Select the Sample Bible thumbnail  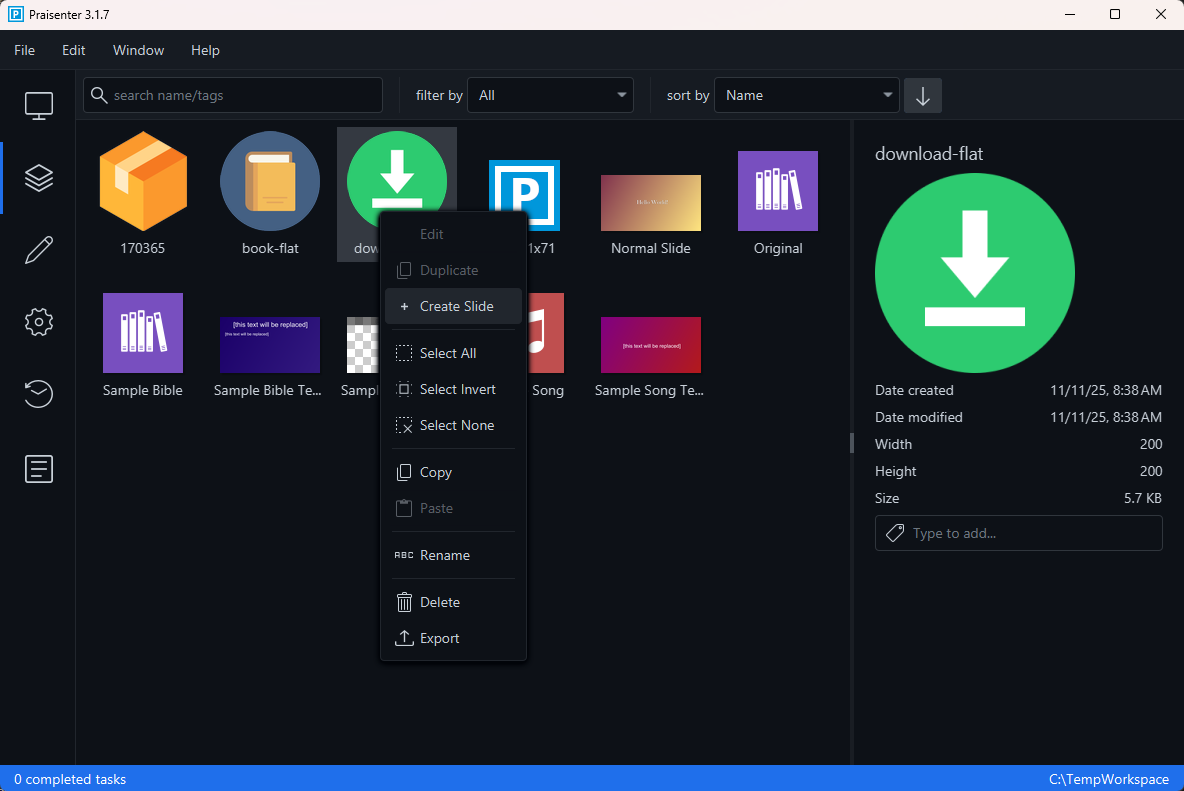[x=142, y=333]
